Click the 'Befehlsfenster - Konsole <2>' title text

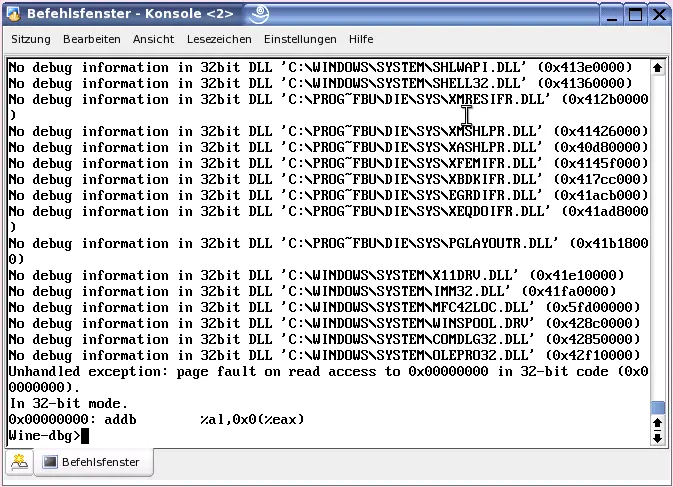[130, 14]
